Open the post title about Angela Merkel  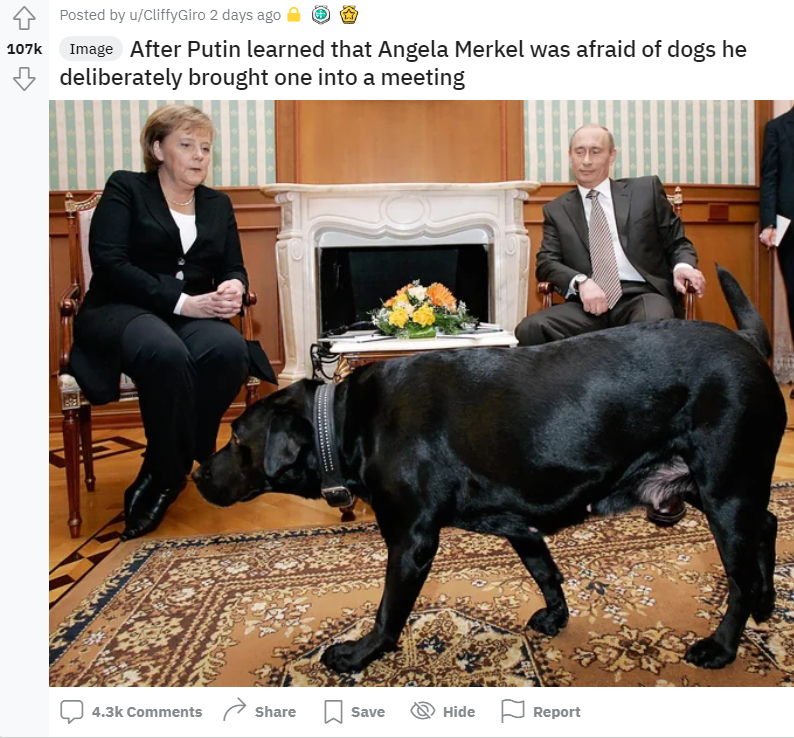403,63
